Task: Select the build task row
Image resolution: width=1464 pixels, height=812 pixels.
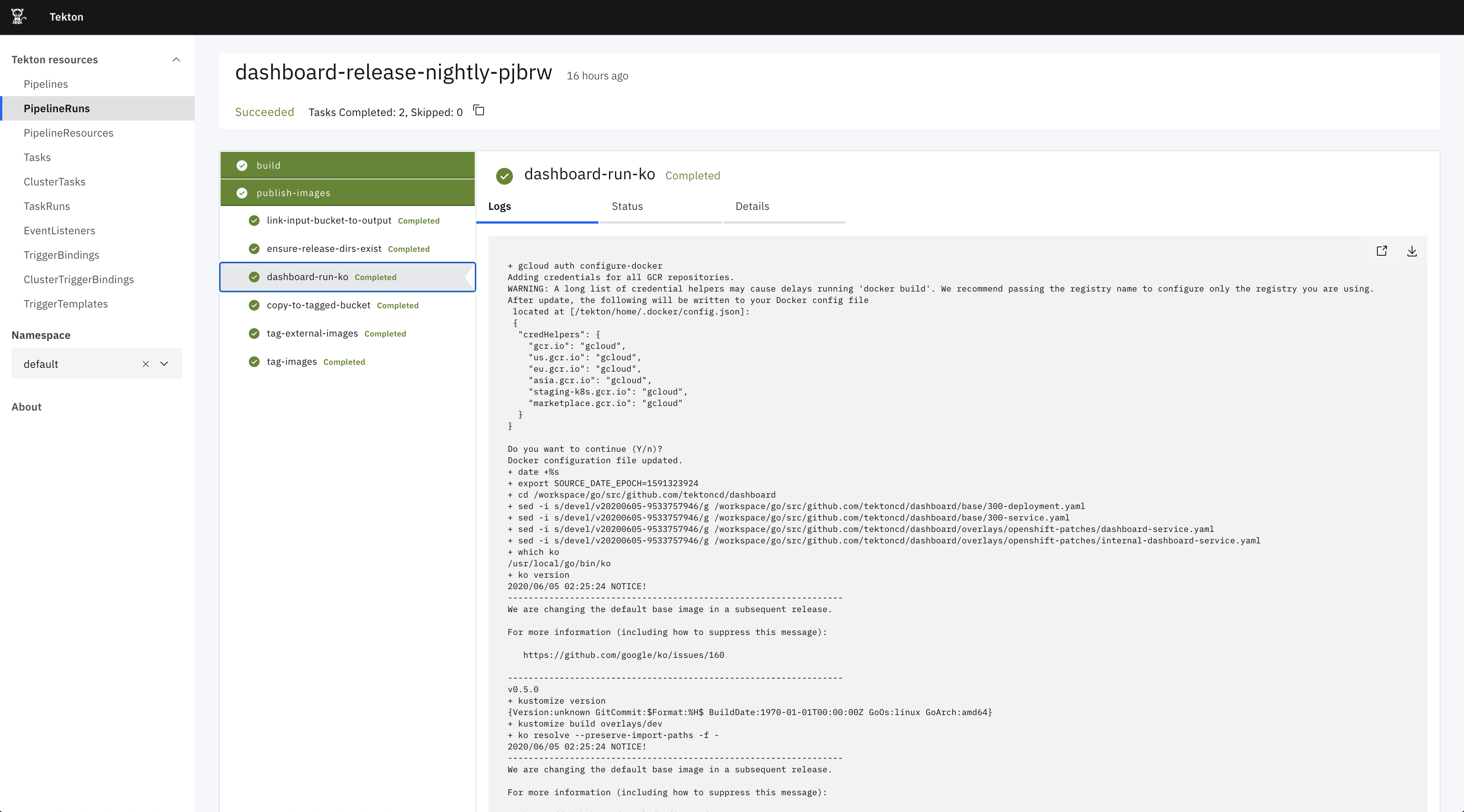Action: coord(347,165)
